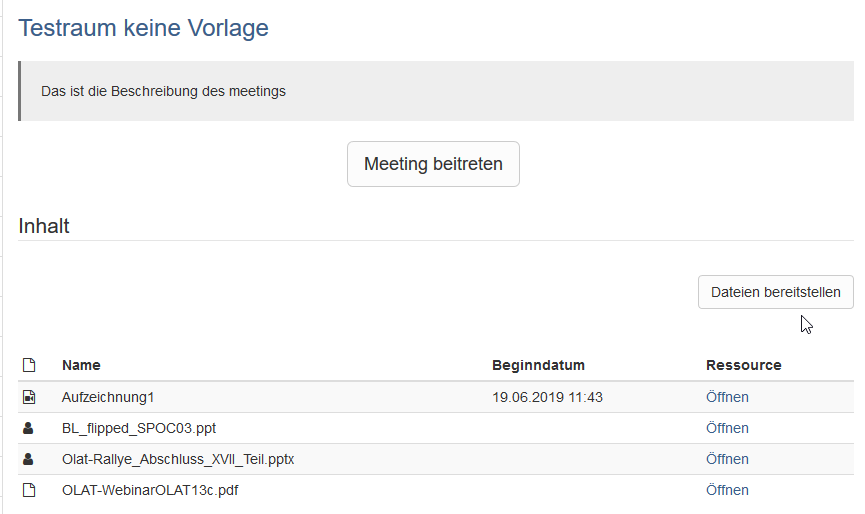Click the 19.06.2019 11:43 start date cell
Image resolution: width=865 pixels, height=514 pixels.
[x=547, y=398]
